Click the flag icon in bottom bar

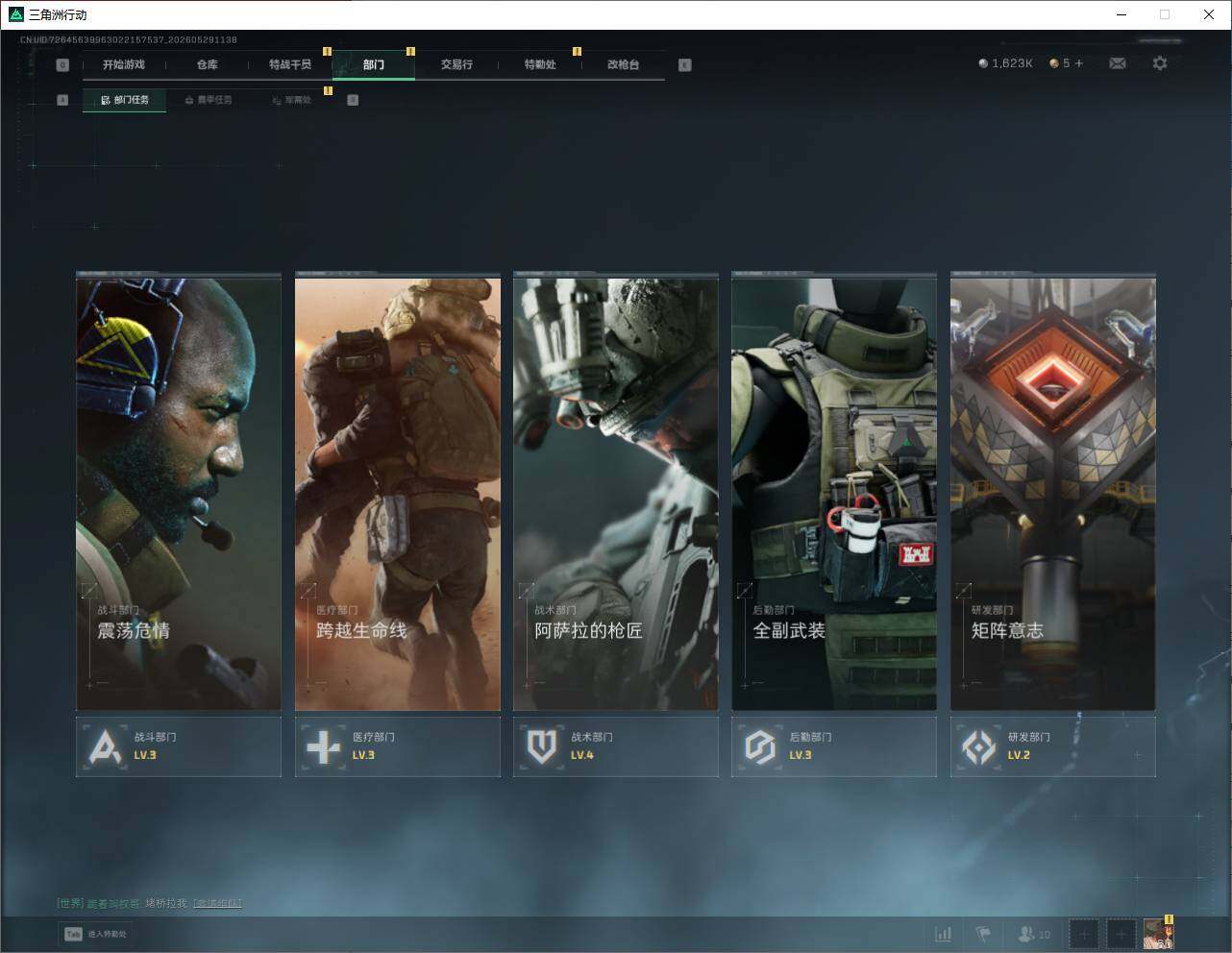[983, 934]
